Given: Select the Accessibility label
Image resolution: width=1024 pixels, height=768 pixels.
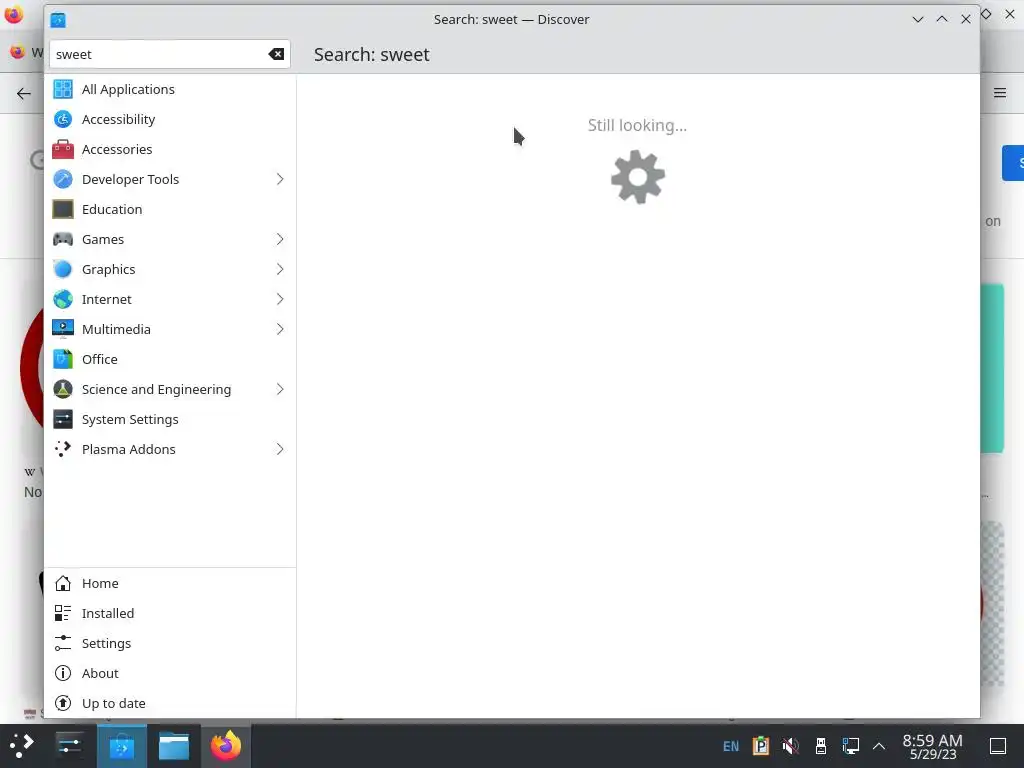Looking at the screenshot, I should [x=118, y=120].
